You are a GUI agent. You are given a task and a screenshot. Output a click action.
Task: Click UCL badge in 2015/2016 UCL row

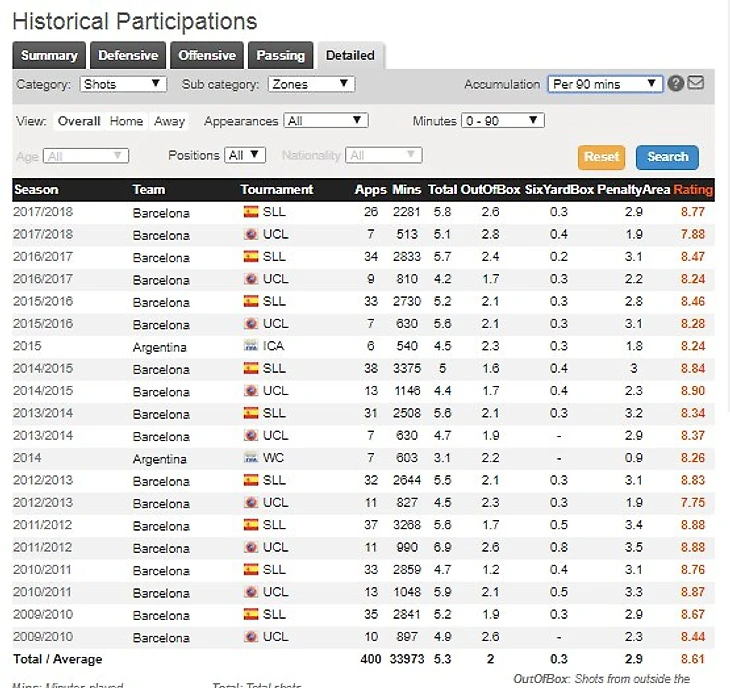(250, 324)
